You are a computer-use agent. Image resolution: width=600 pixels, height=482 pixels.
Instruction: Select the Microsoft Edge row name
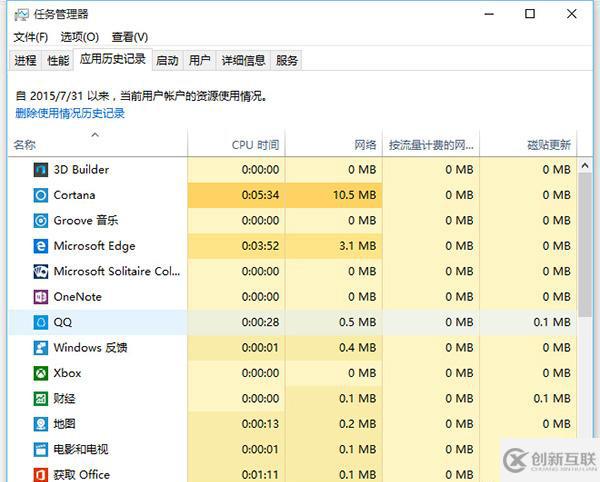point(95,246)
